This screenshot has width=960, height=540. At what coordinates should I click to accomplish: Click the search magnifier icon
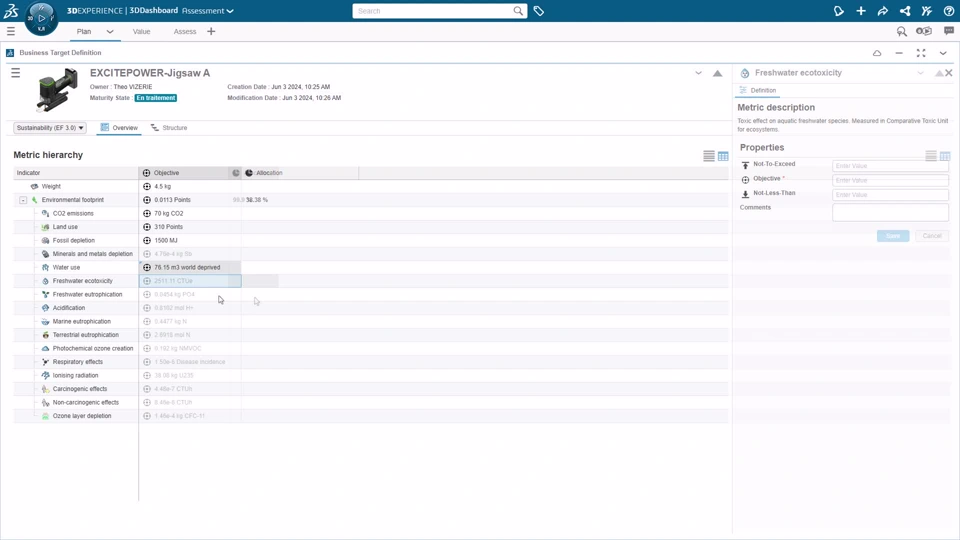518,11
